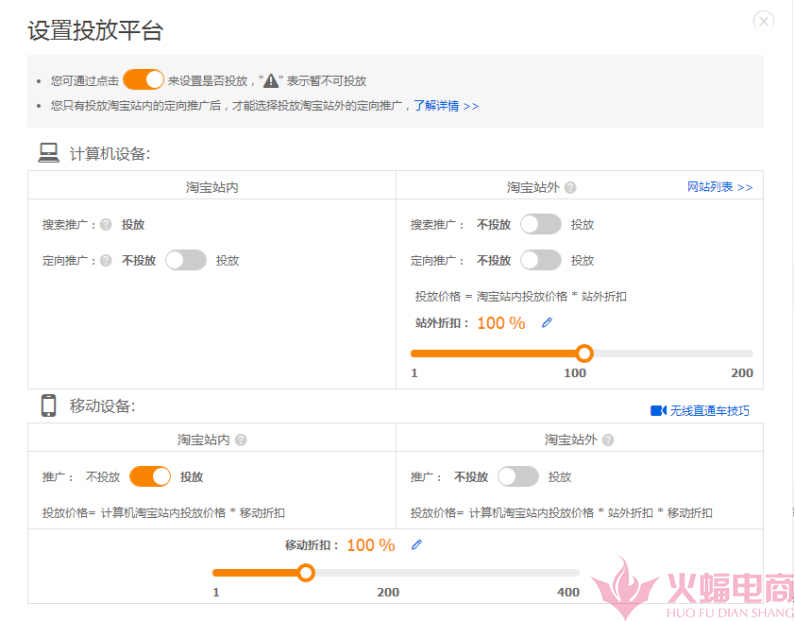Click the warning triangle icon in the tips
This screenshot has height=621, width=795.
[x=271, y=81]
